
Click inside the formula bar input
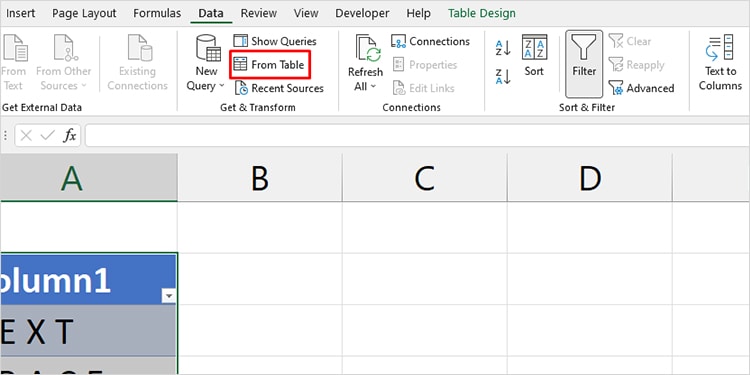click(417, 136)
